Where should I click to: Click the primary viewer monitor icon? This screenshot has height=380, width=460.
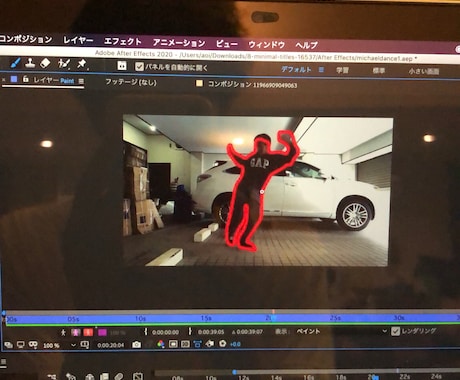[21, 345]
